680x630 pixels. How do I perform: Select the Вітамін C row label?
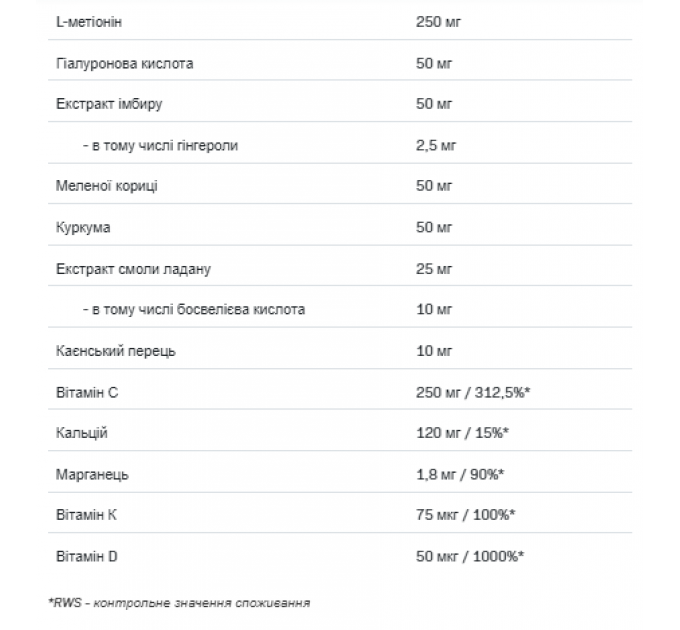coord(87,392)
